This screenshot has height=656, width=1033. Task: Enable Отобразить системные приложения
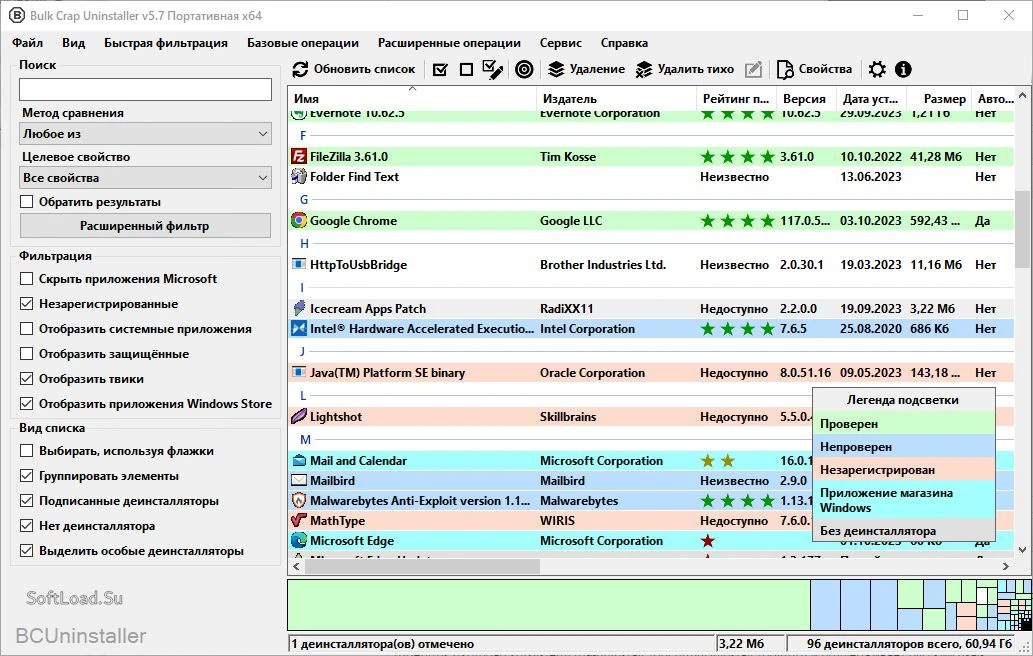coord(26,329)
